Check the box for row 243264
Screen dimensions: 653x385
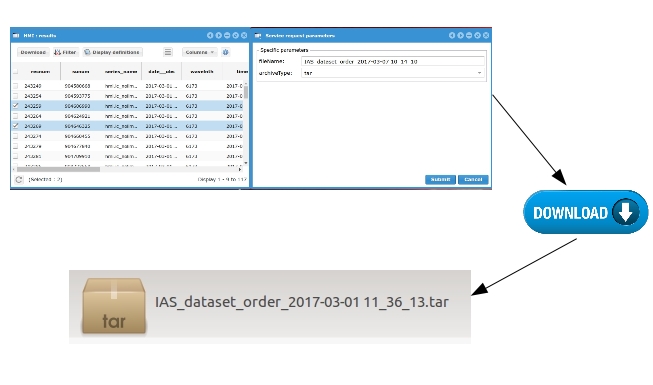click(x=15, y=116)
